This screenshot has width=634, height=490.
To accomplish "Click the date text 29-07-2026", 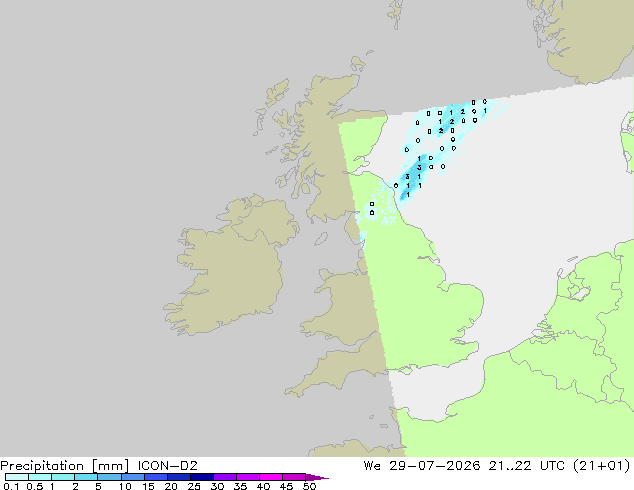I will click(x=435, y=466).
